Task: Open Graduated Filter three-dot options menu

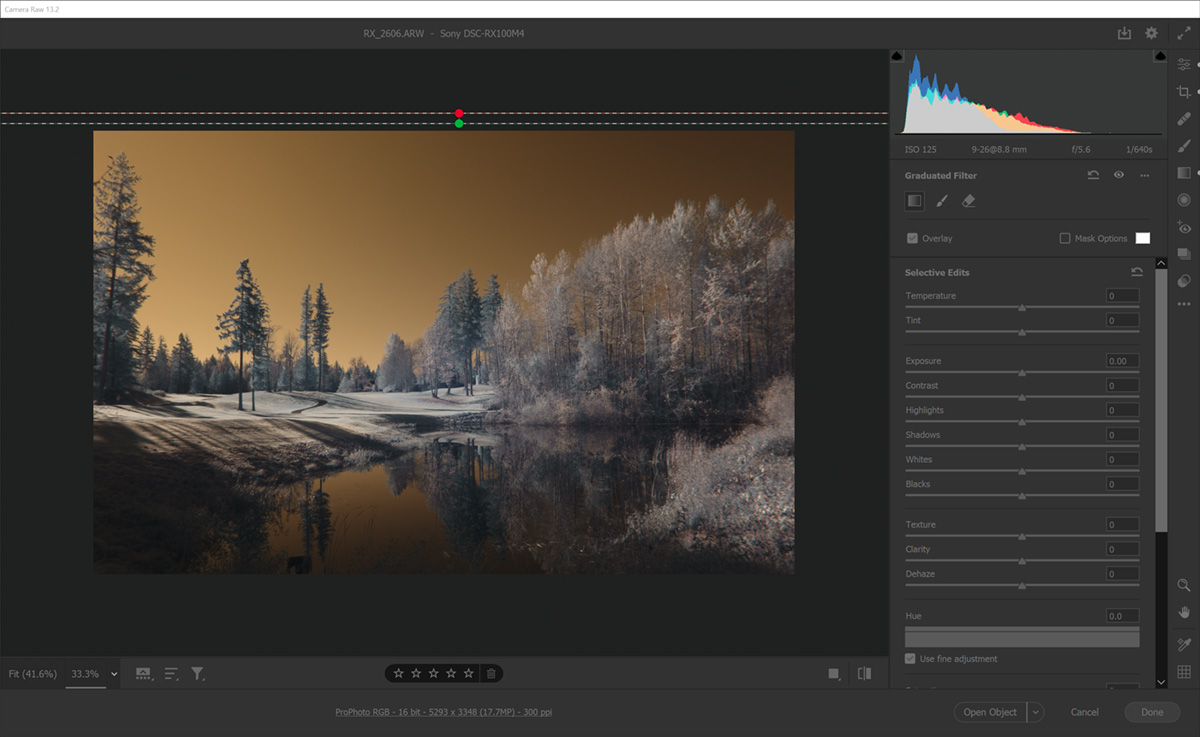Action: [1144, 175]
